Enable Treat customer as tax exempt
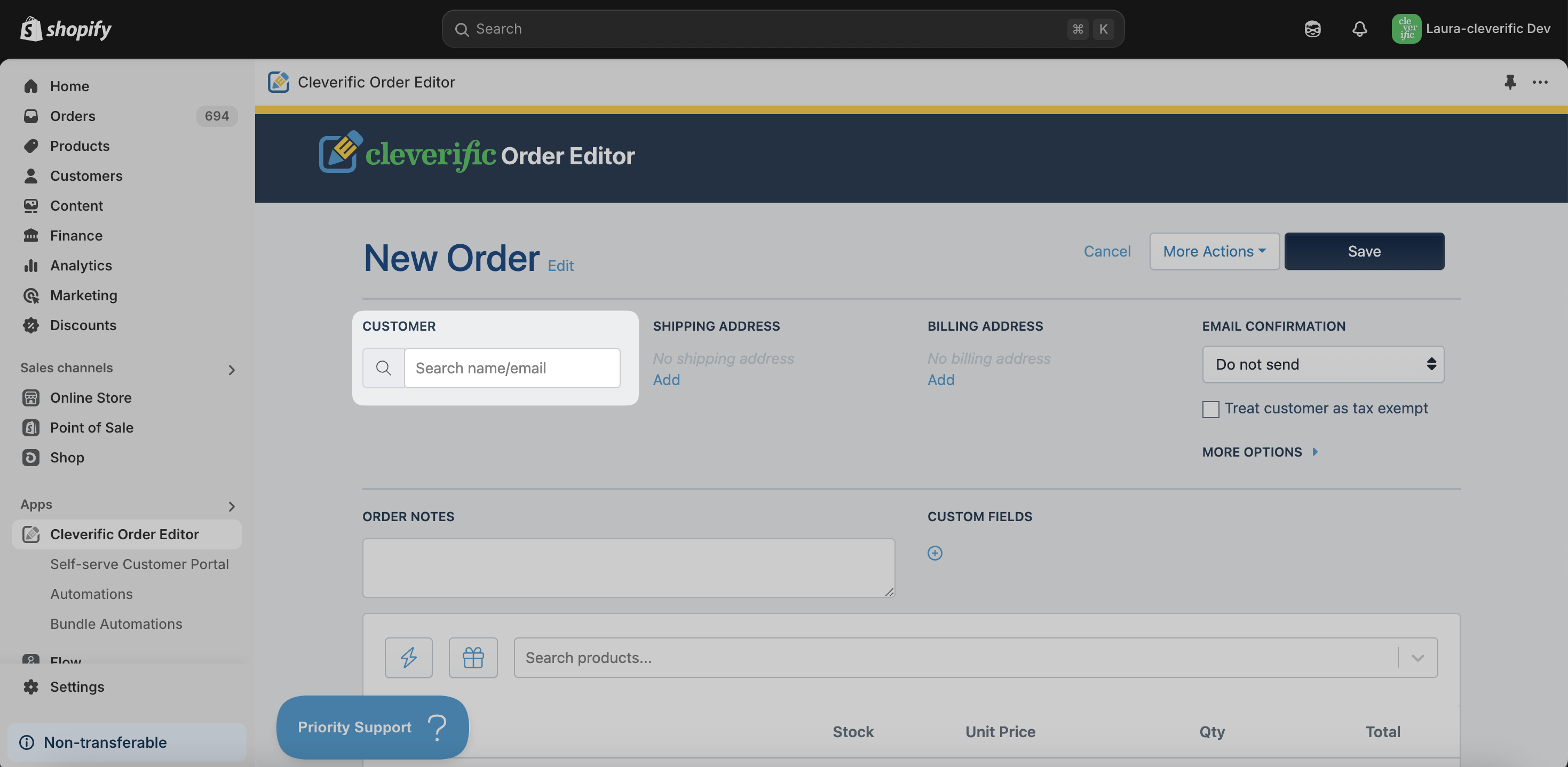Viewport: 1568px width, 767px height. pos(1210,409)
